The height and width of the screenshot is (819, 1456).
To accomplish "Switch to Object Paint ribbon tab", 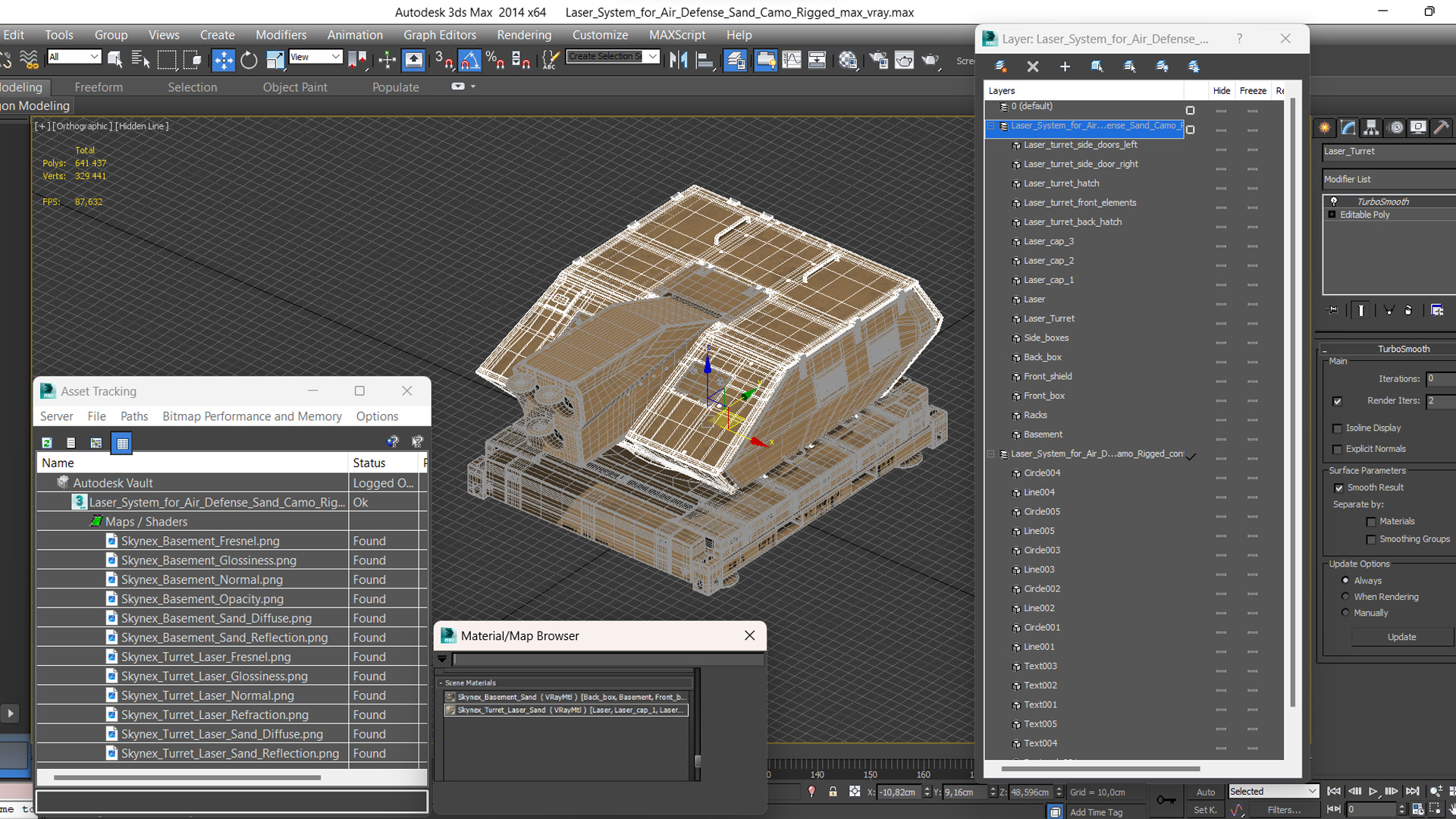I will (x=295, y=87).
